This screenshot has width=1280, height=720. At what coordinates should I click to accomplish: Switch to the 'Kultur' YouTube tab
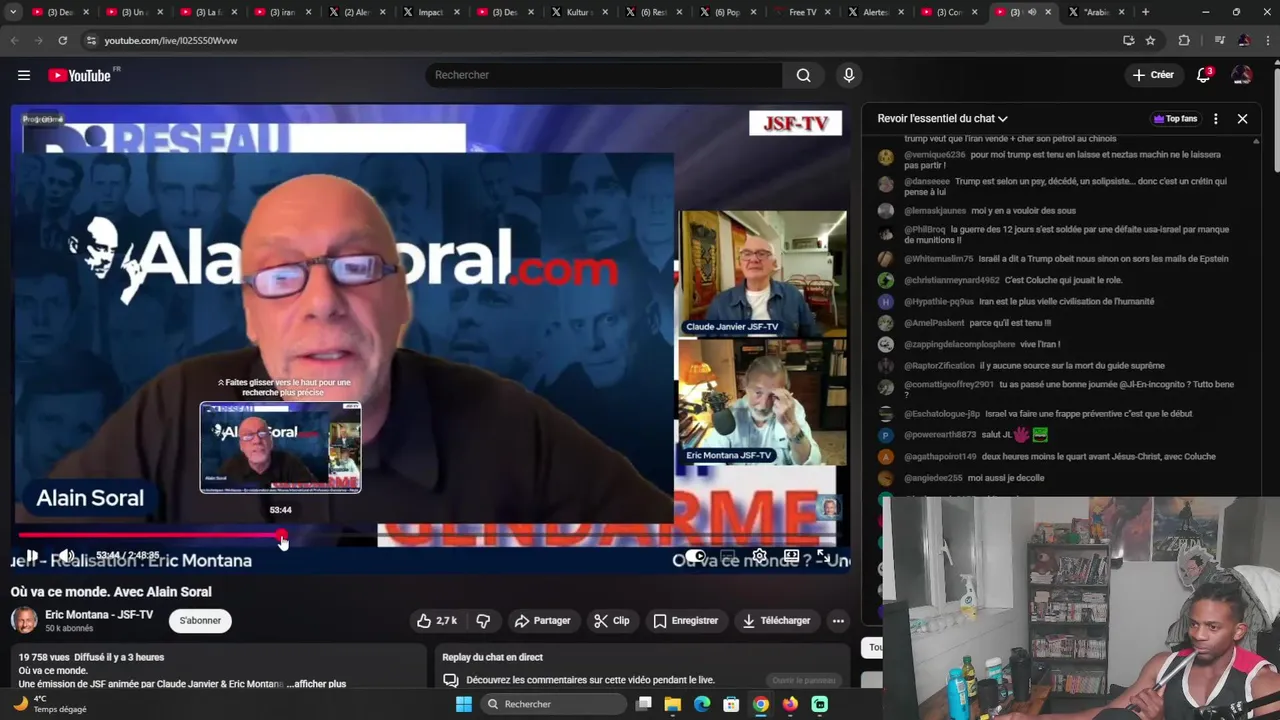click(579, 12)
